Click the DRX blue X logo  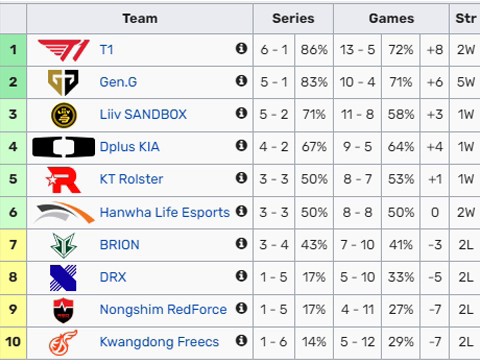(63, 278)
